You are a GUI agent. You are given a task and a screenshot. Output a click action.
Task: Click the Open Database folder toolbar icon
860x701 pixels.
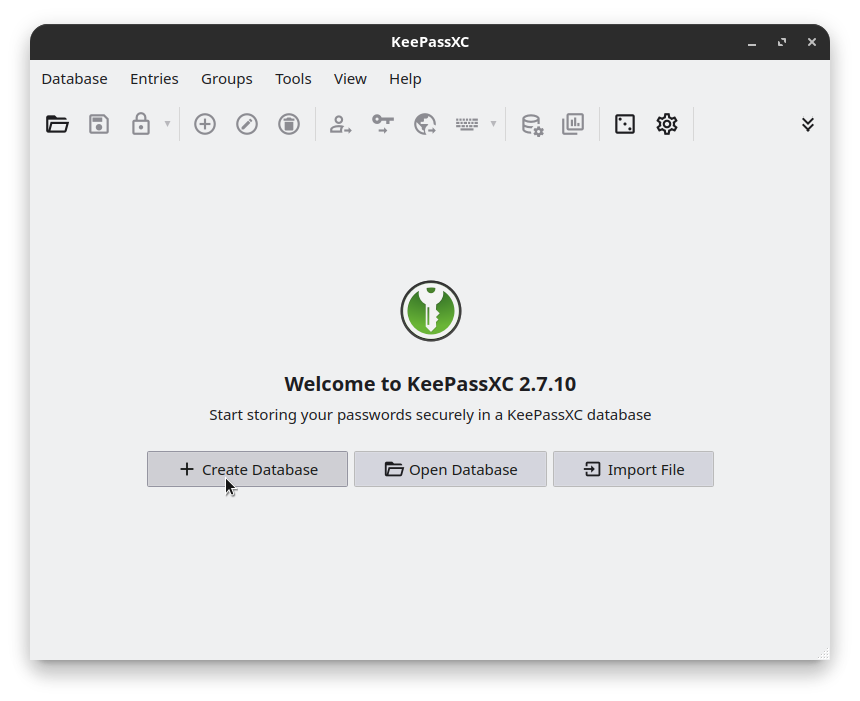[x=57, y=124]
